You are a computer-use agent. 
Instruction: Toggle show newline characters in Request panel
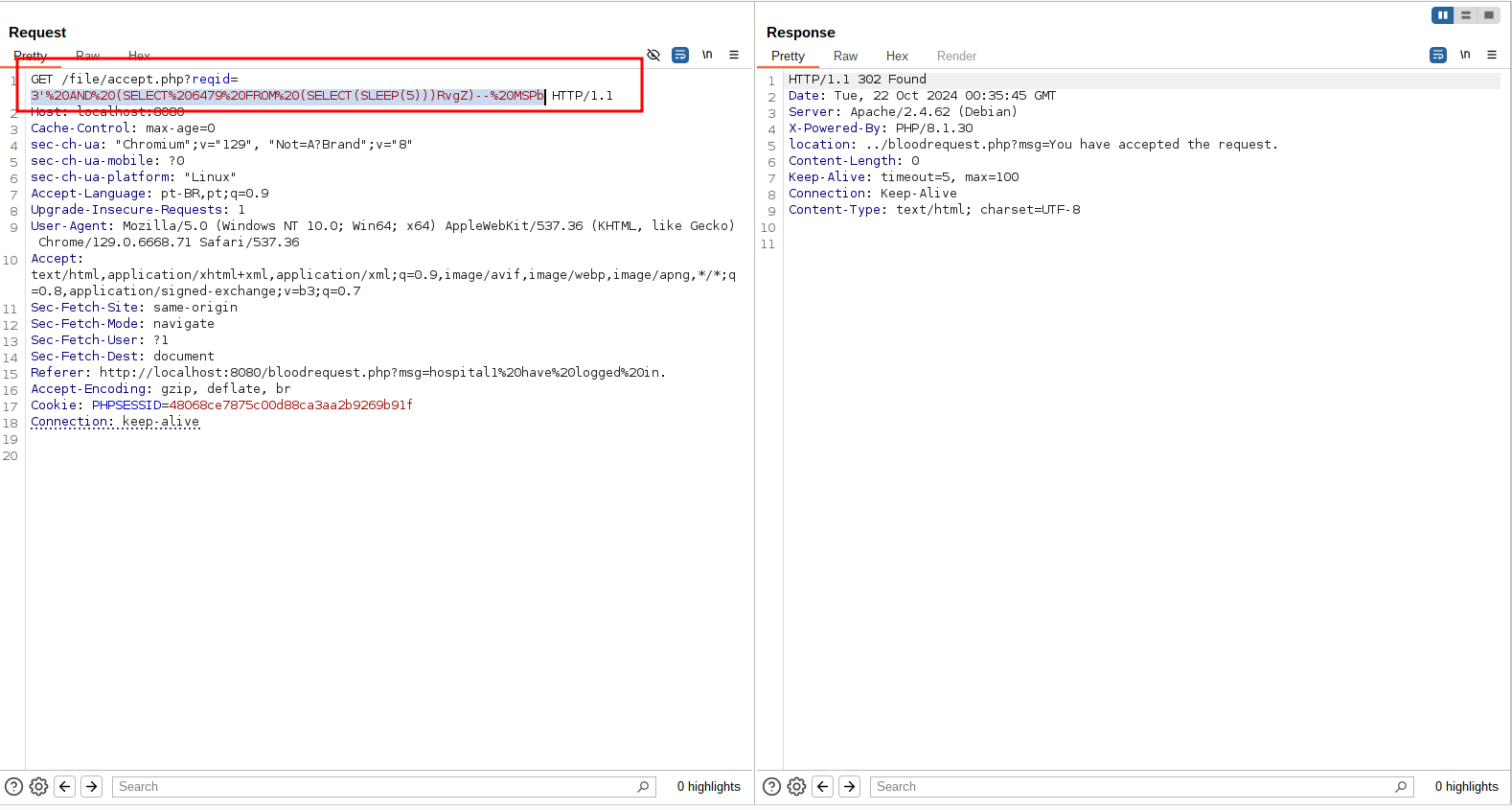707,55
